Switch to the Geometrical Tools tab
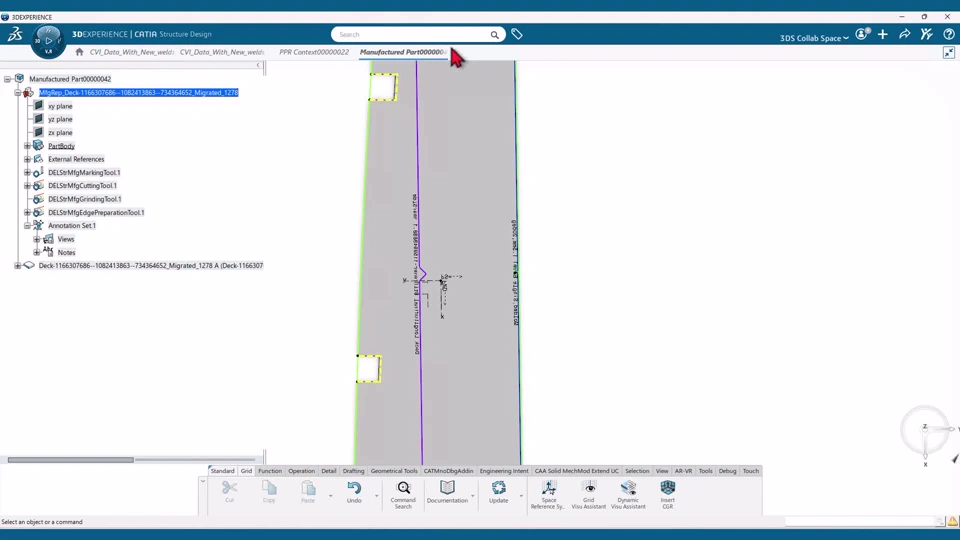 [394, 471]
